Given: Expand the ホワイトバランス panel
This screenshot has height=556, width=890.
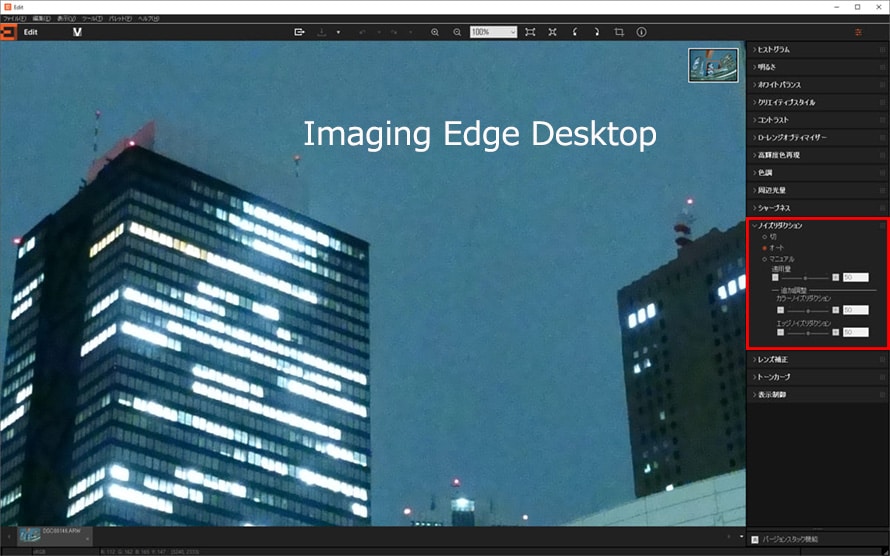Looking at the screenshot, I should [780, 85].
